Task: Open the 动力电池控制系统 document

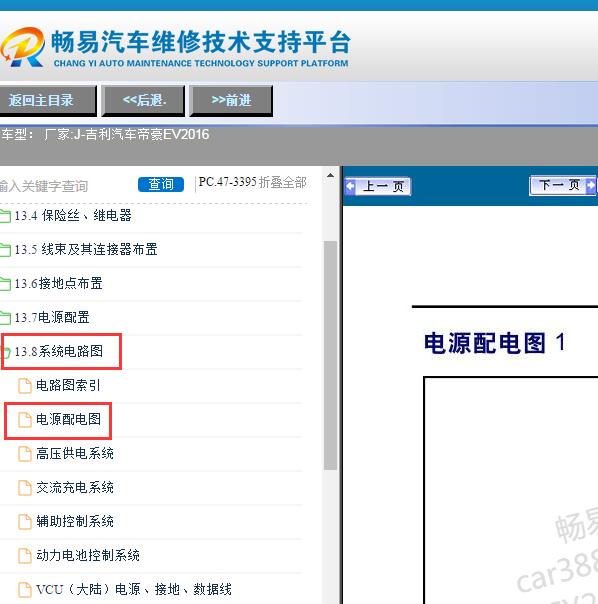Action: tap(88, 555)
